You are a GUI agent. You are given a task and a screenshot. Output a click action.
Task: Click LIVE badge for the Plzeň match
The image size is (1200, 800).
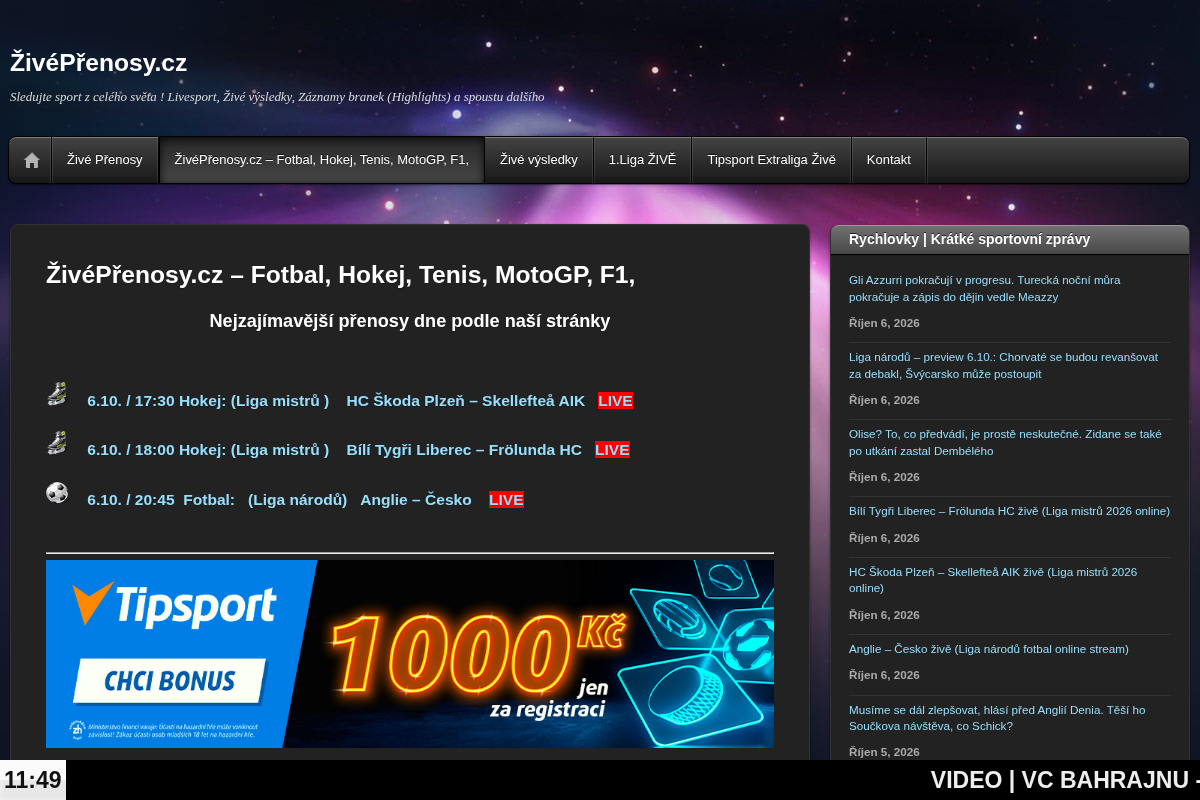615,401
